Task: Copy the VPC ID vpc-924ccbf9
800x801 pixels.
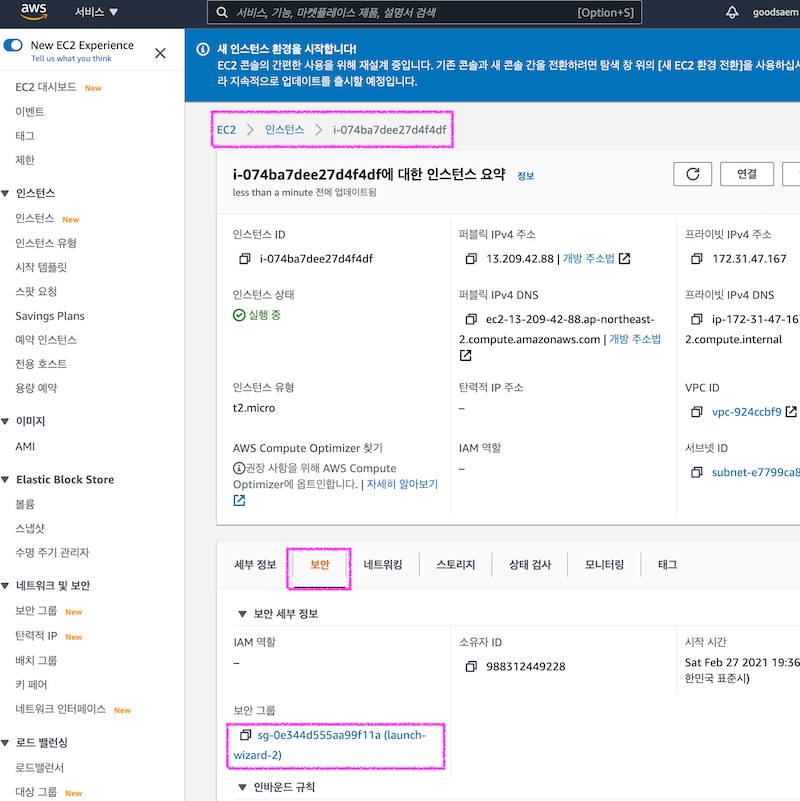Action: pyautogui.click(x=697, y=412)
